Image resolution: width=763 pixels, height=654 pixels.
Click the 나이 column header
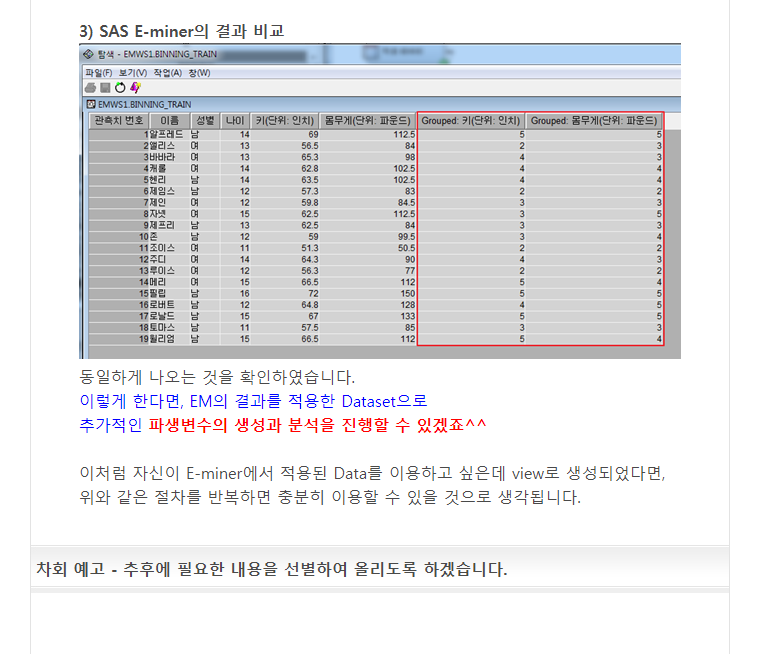235,121
